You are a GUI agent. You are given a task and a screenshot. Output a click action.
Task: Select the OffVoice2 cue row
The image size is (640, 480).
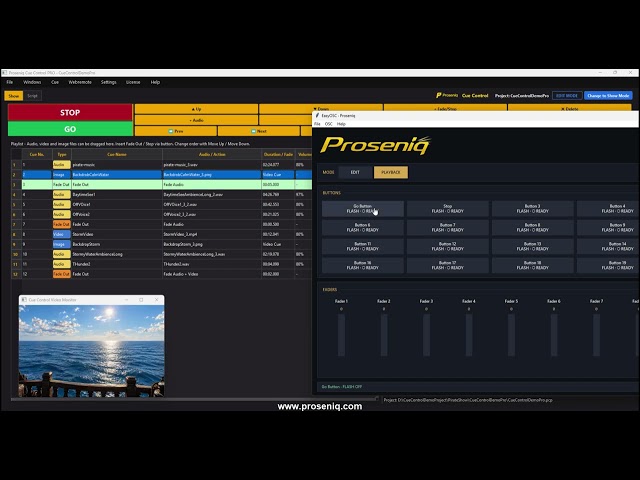(162, 214)
